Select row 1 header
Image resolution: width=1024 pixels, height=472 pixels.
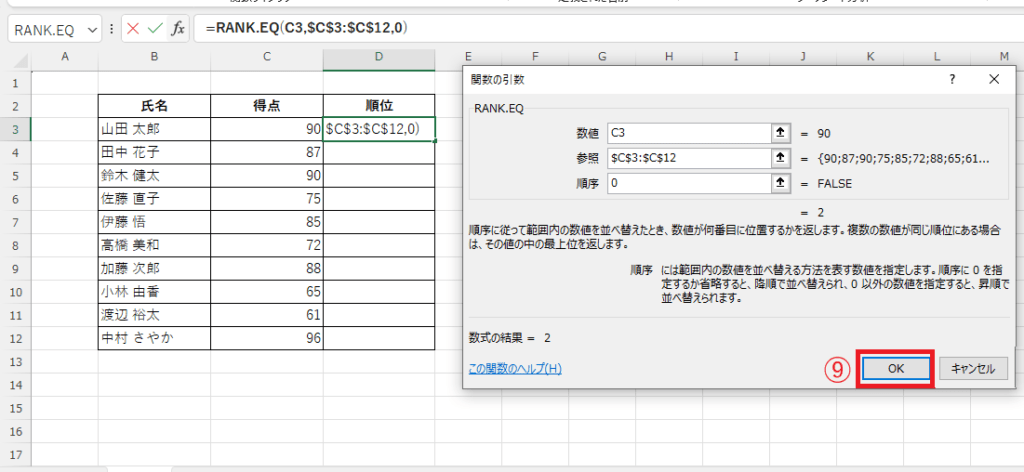tap(16, 84)
